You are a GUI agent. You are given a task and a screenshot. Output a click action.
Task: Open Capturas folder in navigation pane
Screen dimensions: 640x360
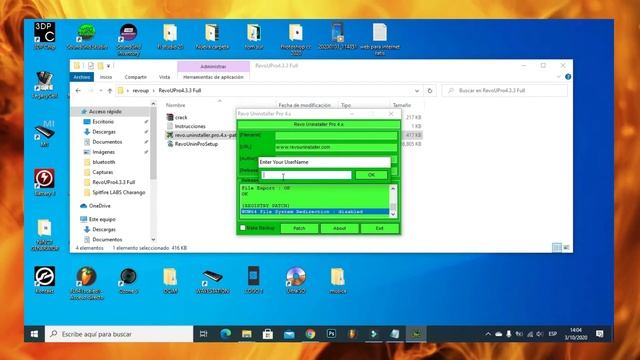pyautogui.click(x=102, y=172)
